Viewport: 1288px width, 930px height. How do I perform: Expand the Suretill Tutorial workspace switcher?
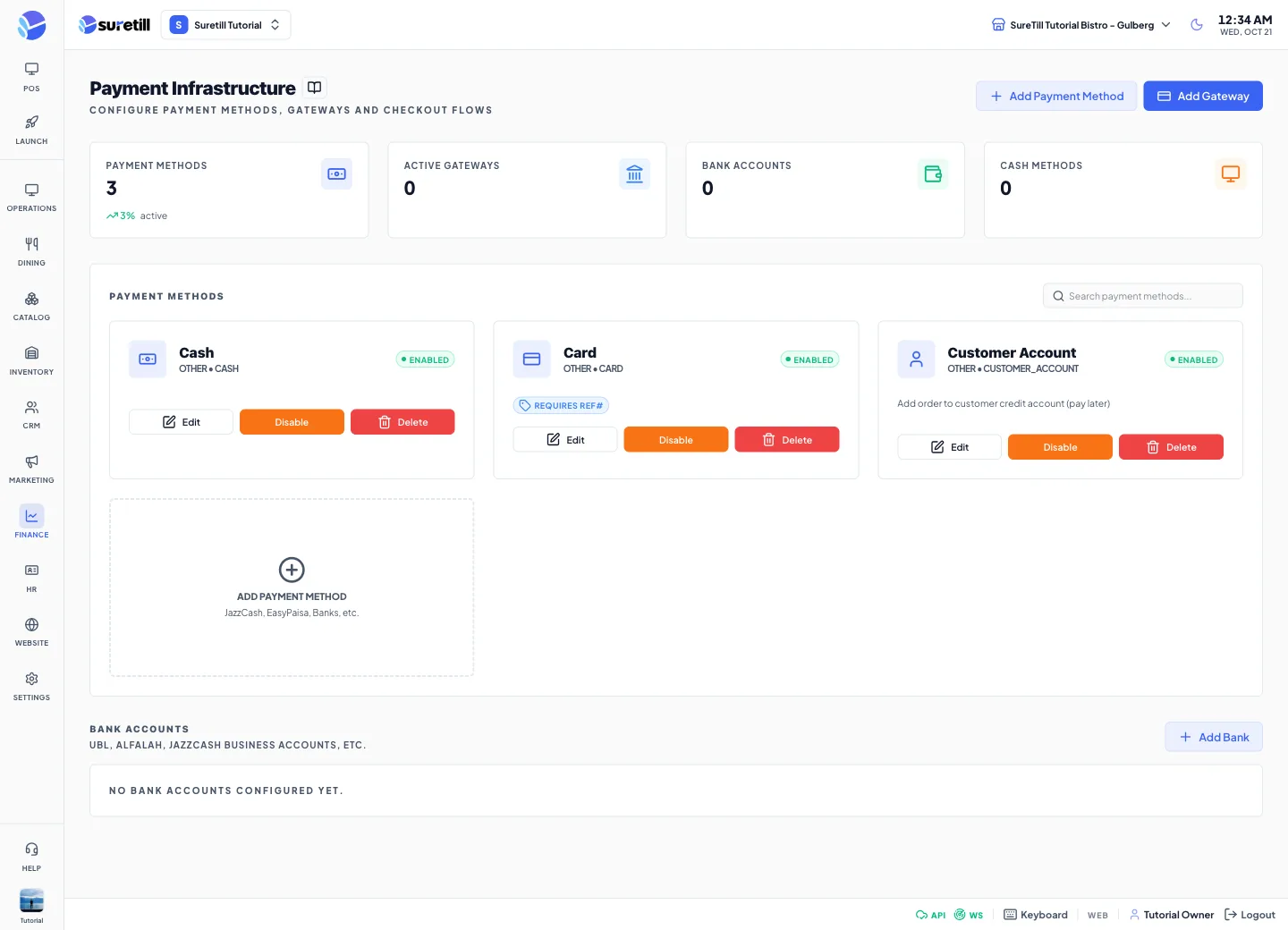point(225,25)
